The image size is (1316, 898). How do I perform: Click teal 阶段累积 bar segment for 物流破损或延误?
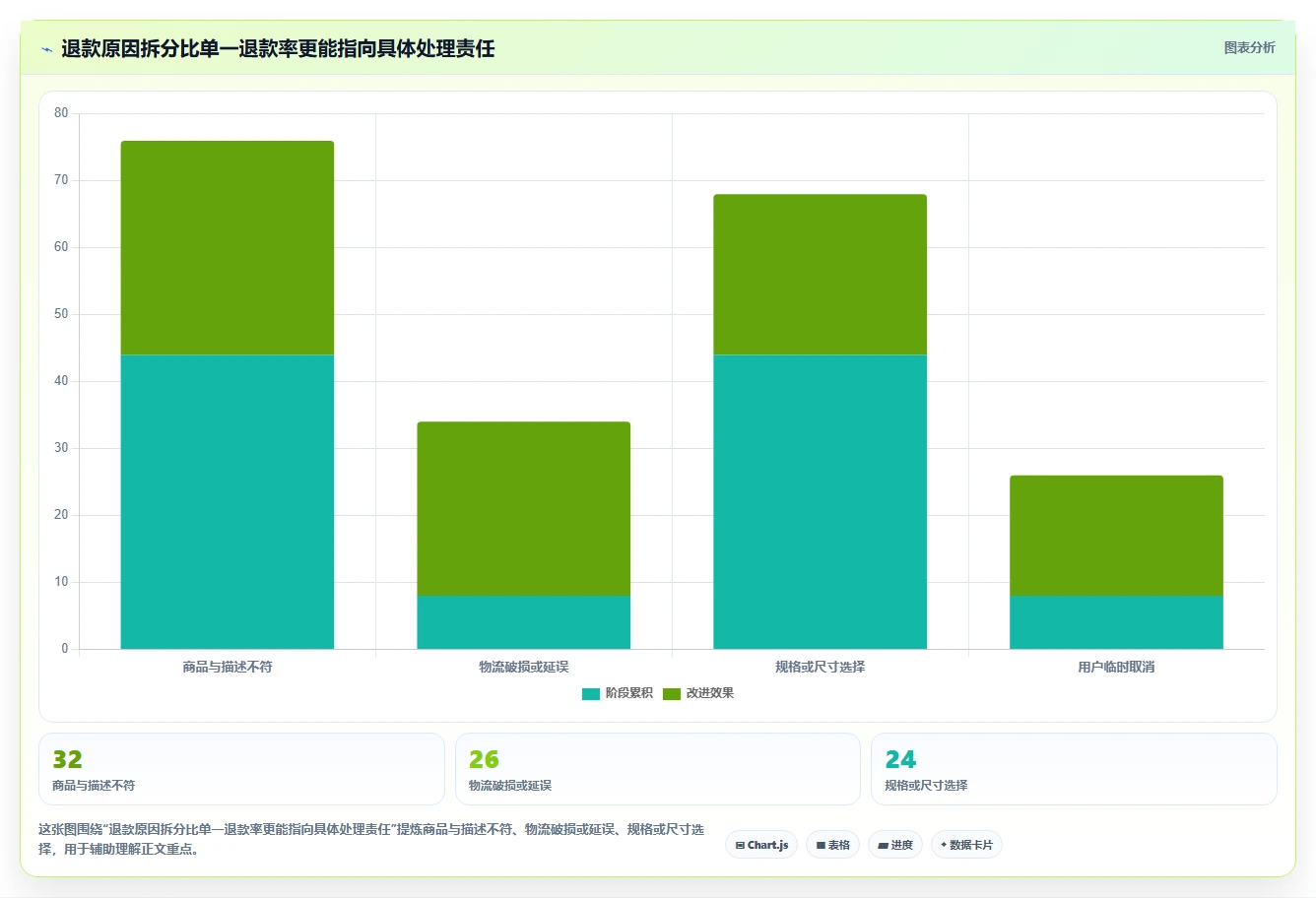click(524, 622)
